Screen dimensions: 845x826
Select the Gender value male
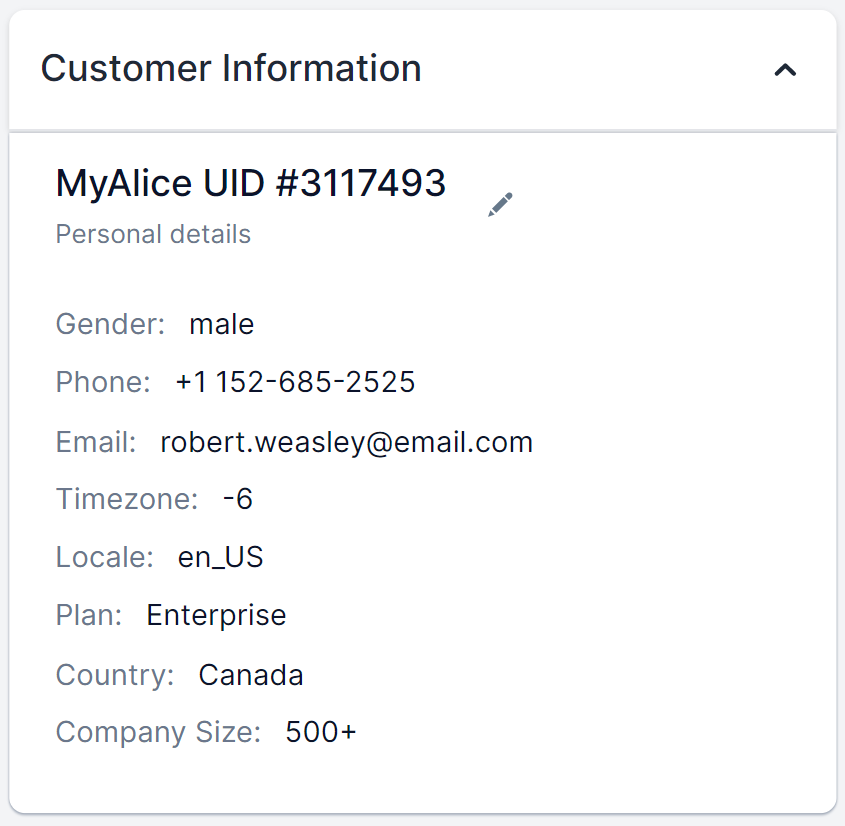221,324
